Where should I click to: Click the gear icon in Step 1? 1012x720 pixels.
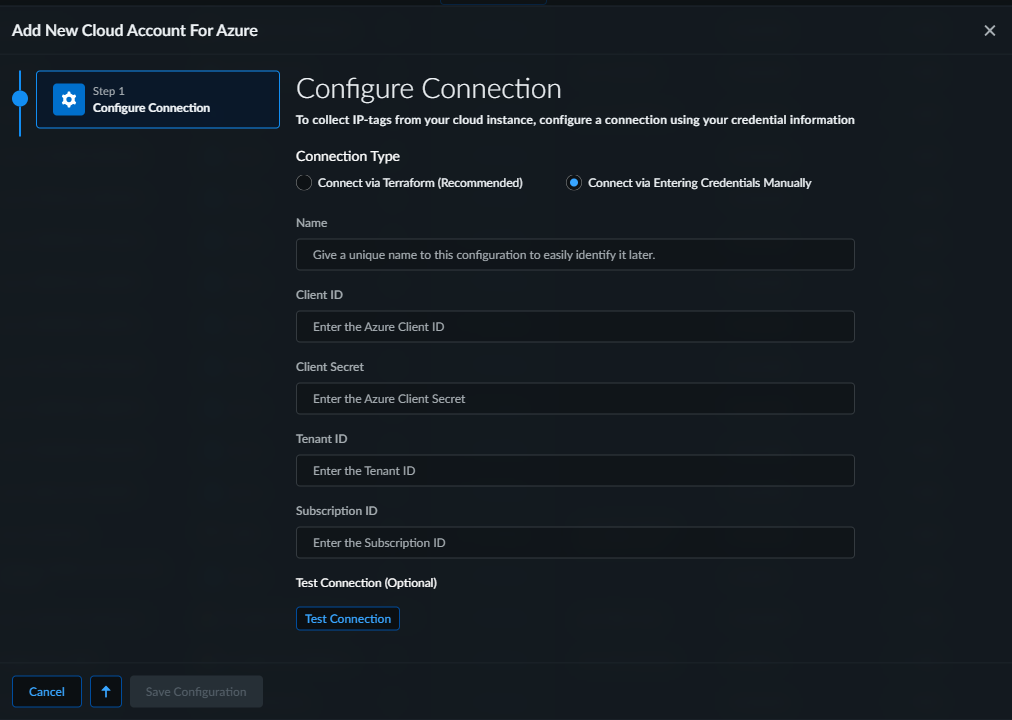pos(69,100)
